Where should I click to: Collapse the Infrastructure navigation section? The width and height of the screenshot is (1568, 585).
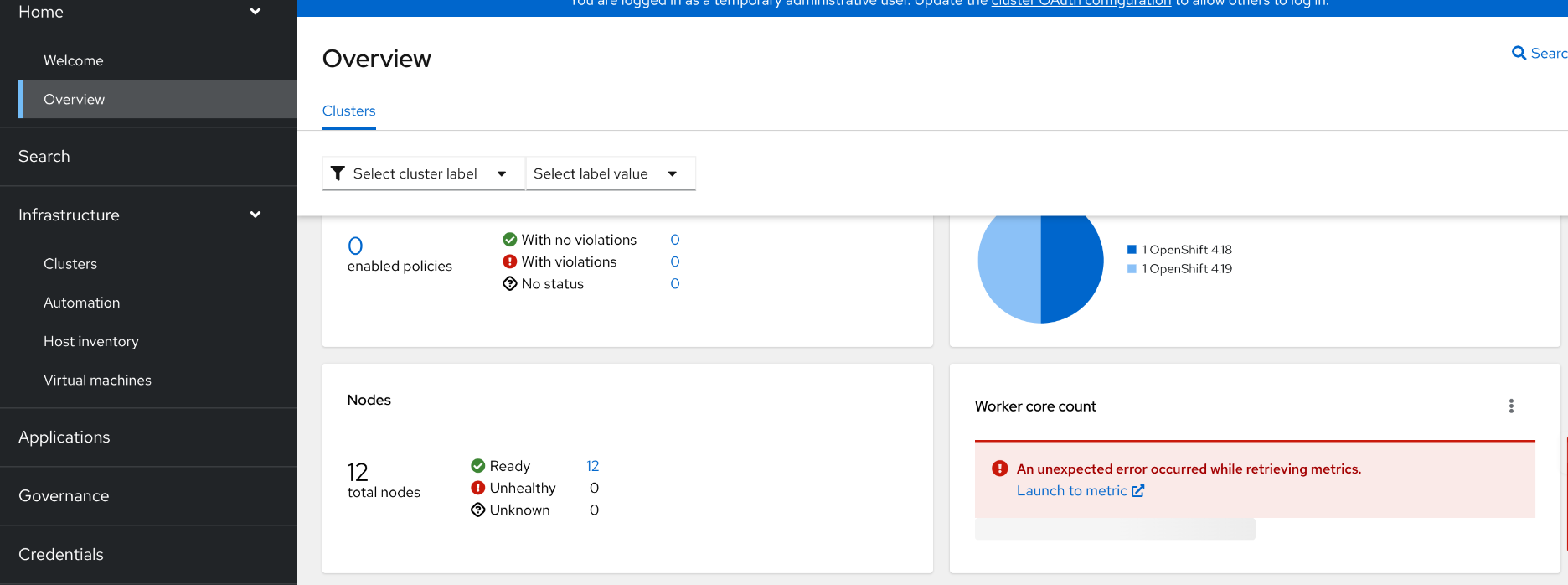[x=255, y=215]
